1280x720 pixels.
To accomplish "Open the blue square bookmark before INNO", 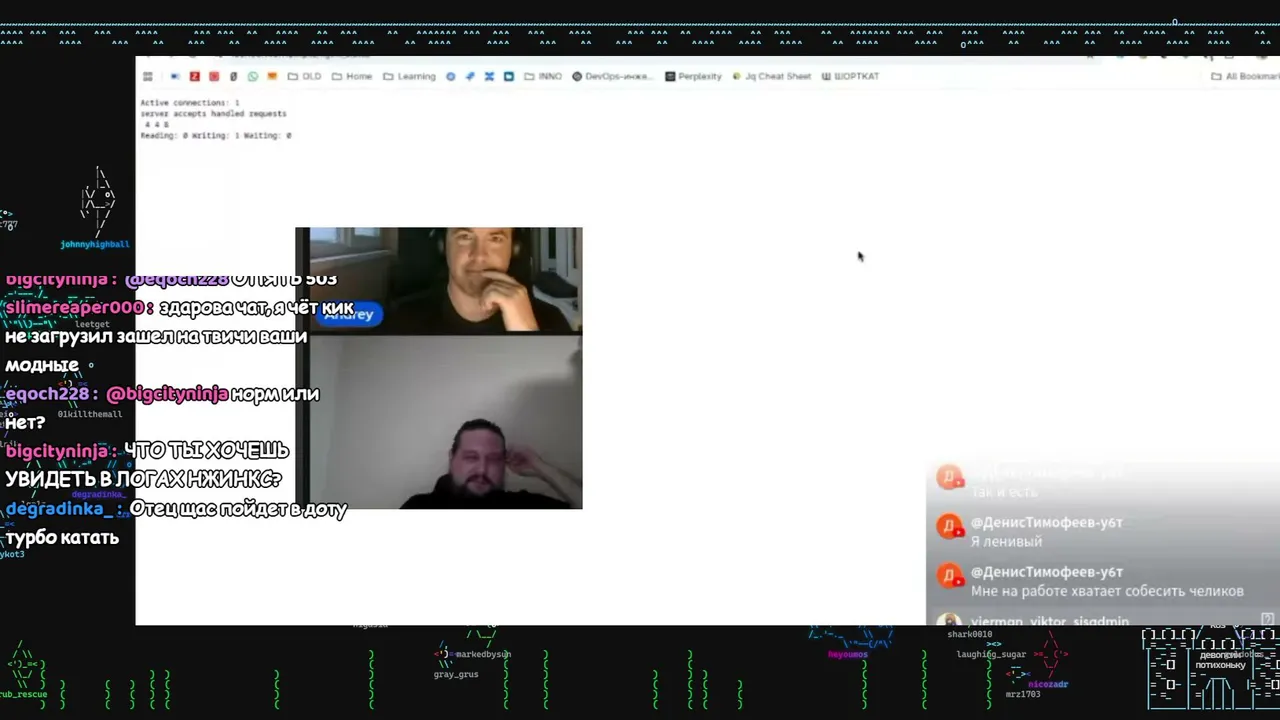I will tap(508, 77).
